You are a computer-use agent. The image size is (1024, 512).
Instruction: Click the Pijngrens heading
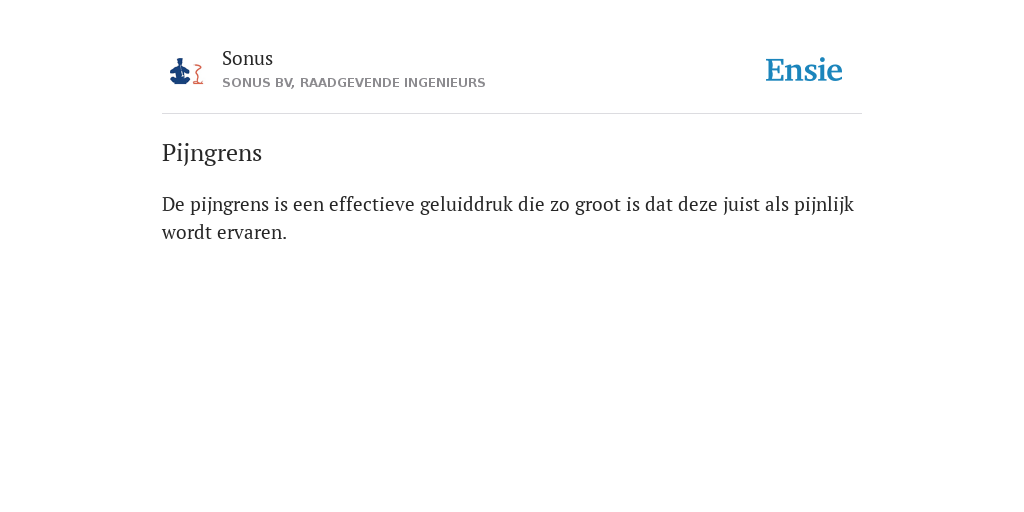[x=212, y=153]
